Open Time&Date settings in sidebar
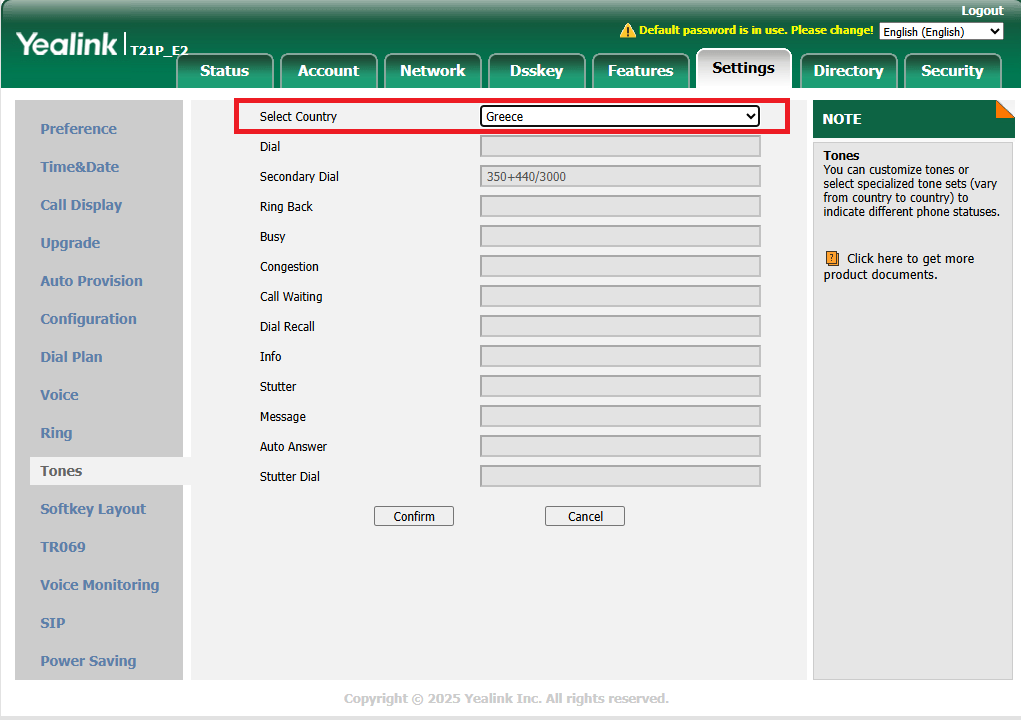Image resolution: width=1021 pixels, height=720 pixels. (79, 167)
